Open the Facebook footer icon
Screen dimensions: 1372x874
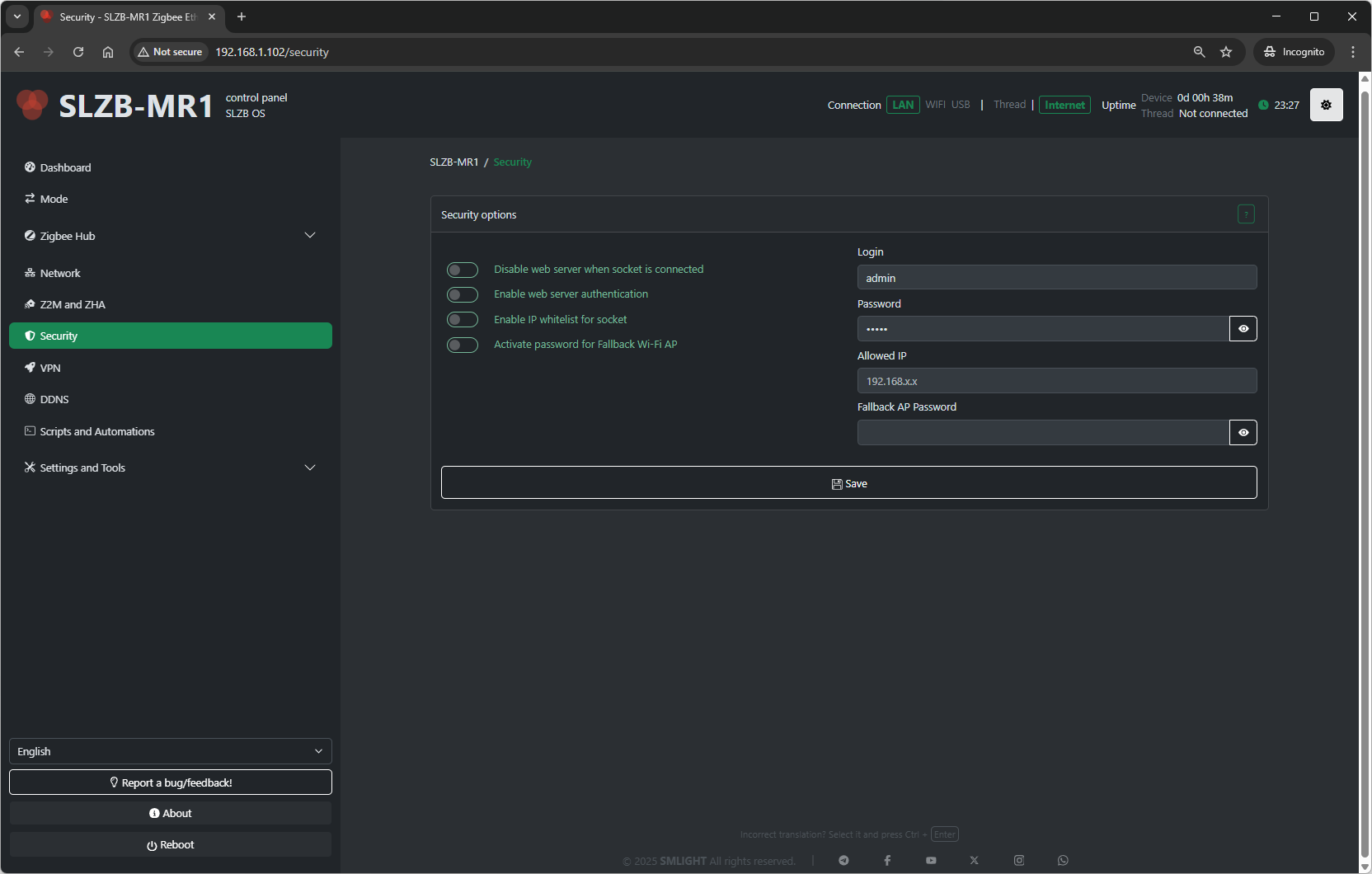[887, 860]
